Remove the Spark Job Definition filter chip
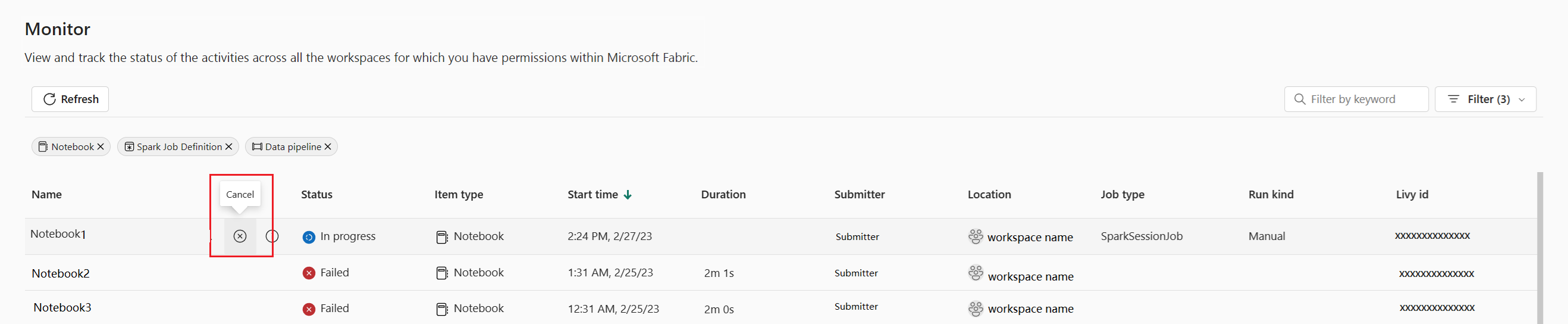 pos(229,147)
